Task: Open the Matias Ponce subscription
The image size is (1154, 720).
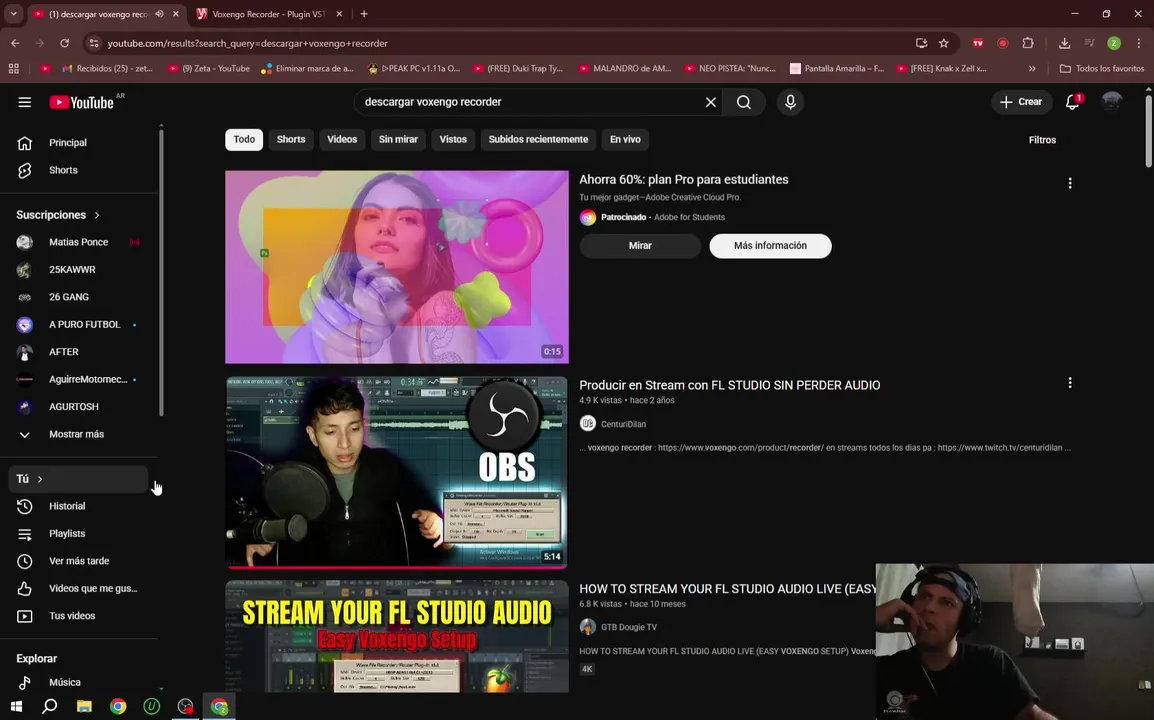Action: 79,242
